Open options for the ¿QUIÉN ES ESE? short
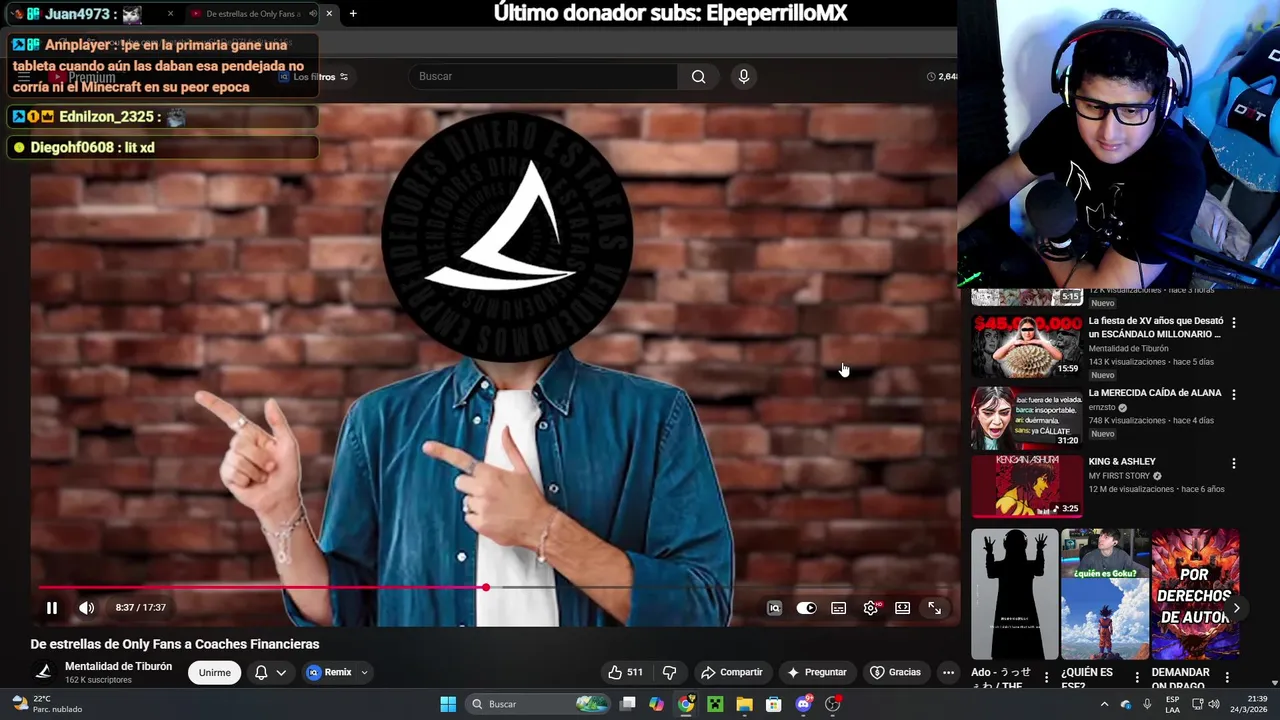Viewport: 1280px width, 720px height. pos(1137,677)
